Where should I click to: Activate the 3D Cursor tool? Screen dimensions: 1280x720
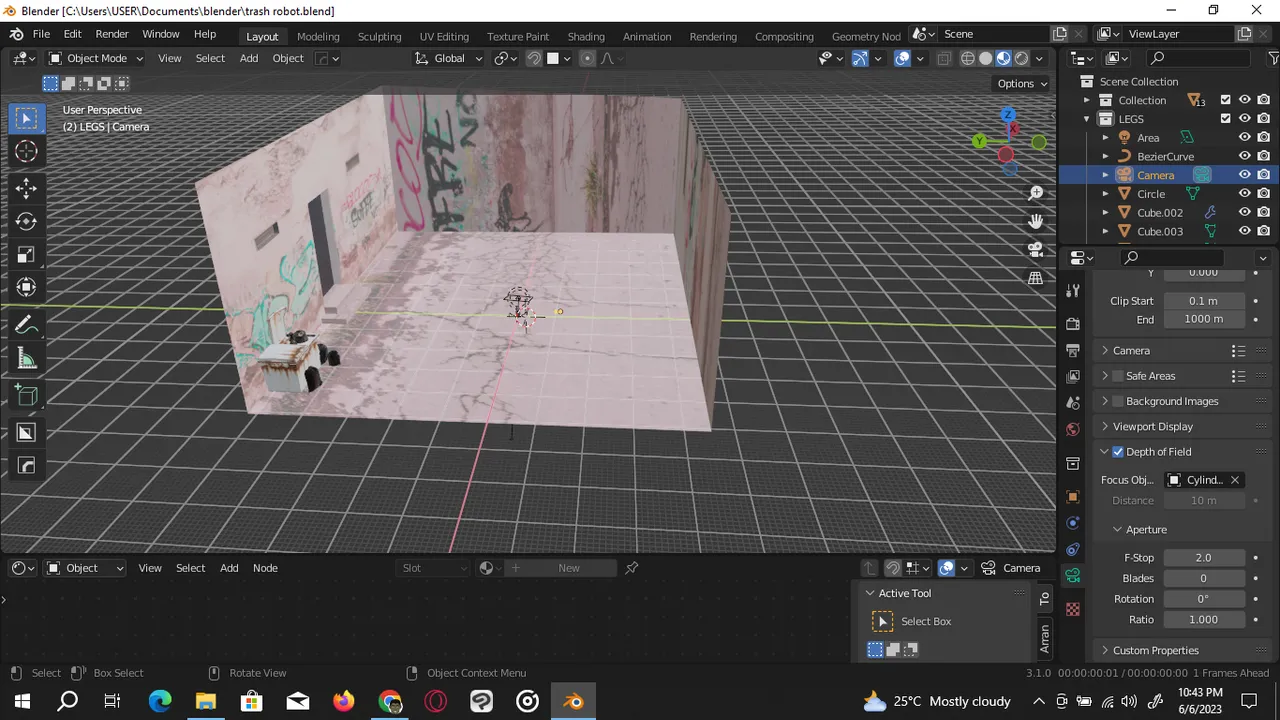(x=27, y=152)
